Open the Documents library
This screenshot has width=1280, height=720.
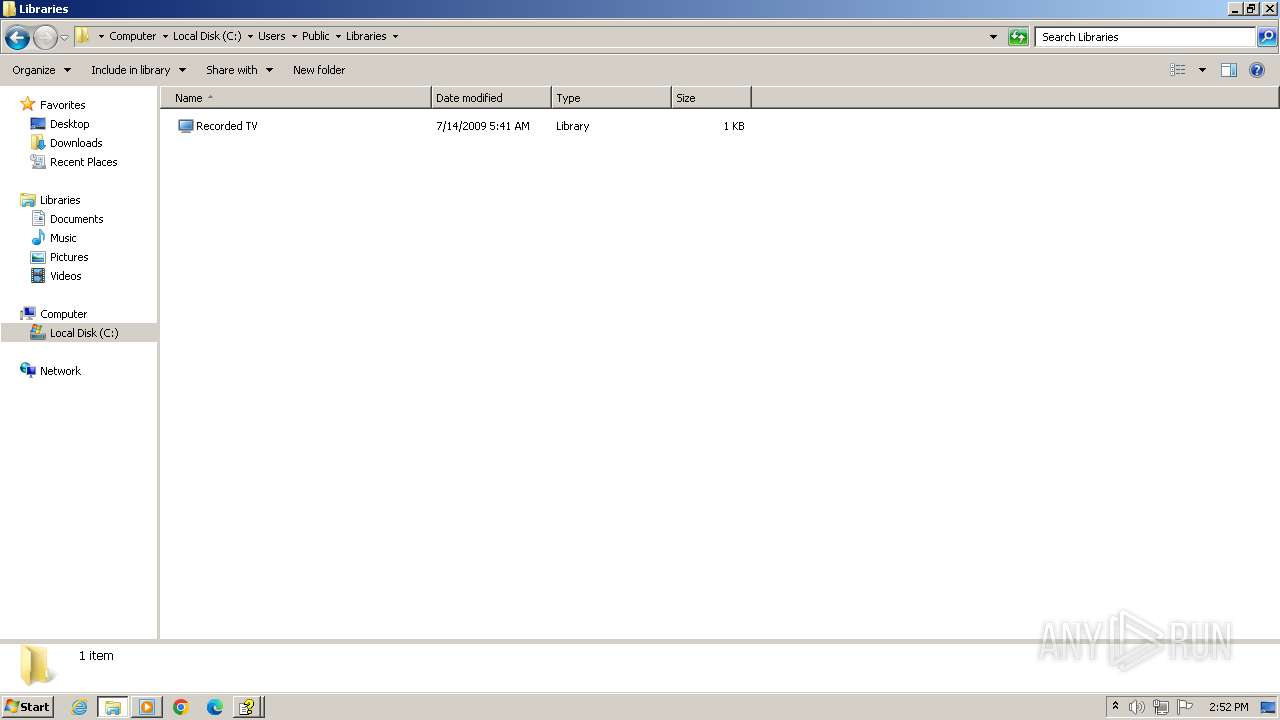tap(76, 219)
